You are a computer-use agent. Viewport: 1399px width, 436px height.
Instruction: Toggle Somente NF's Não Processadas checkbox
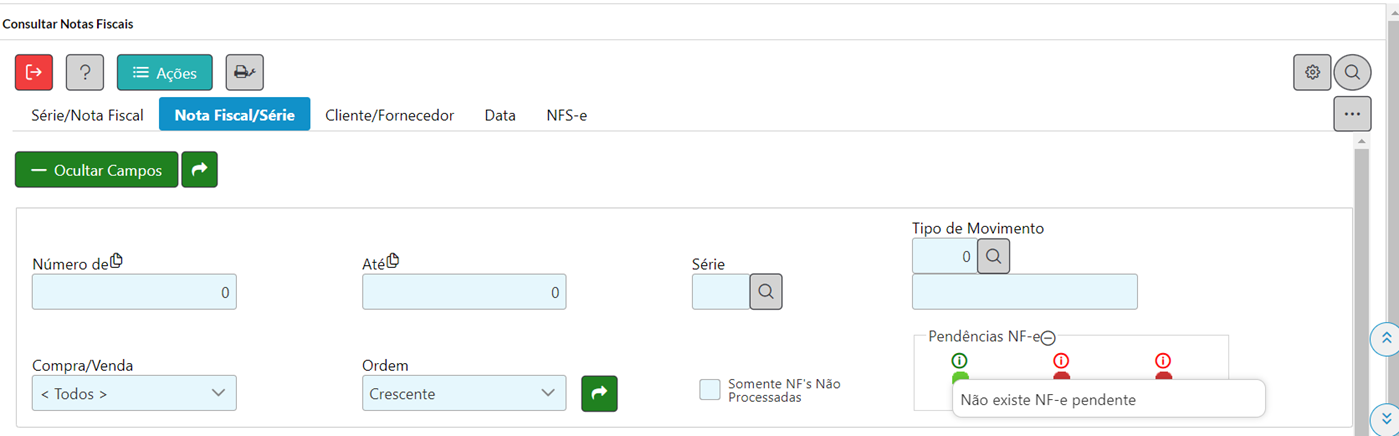(710, 390)
